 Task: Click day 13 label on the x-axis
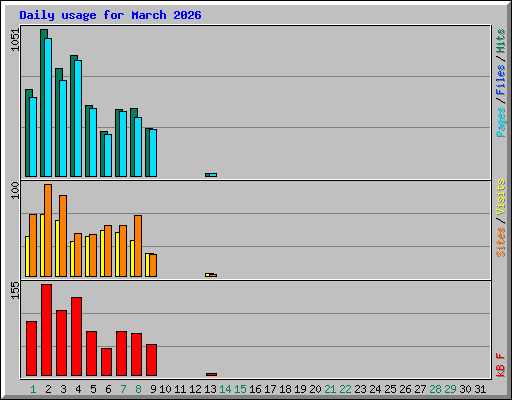(210, 389)
